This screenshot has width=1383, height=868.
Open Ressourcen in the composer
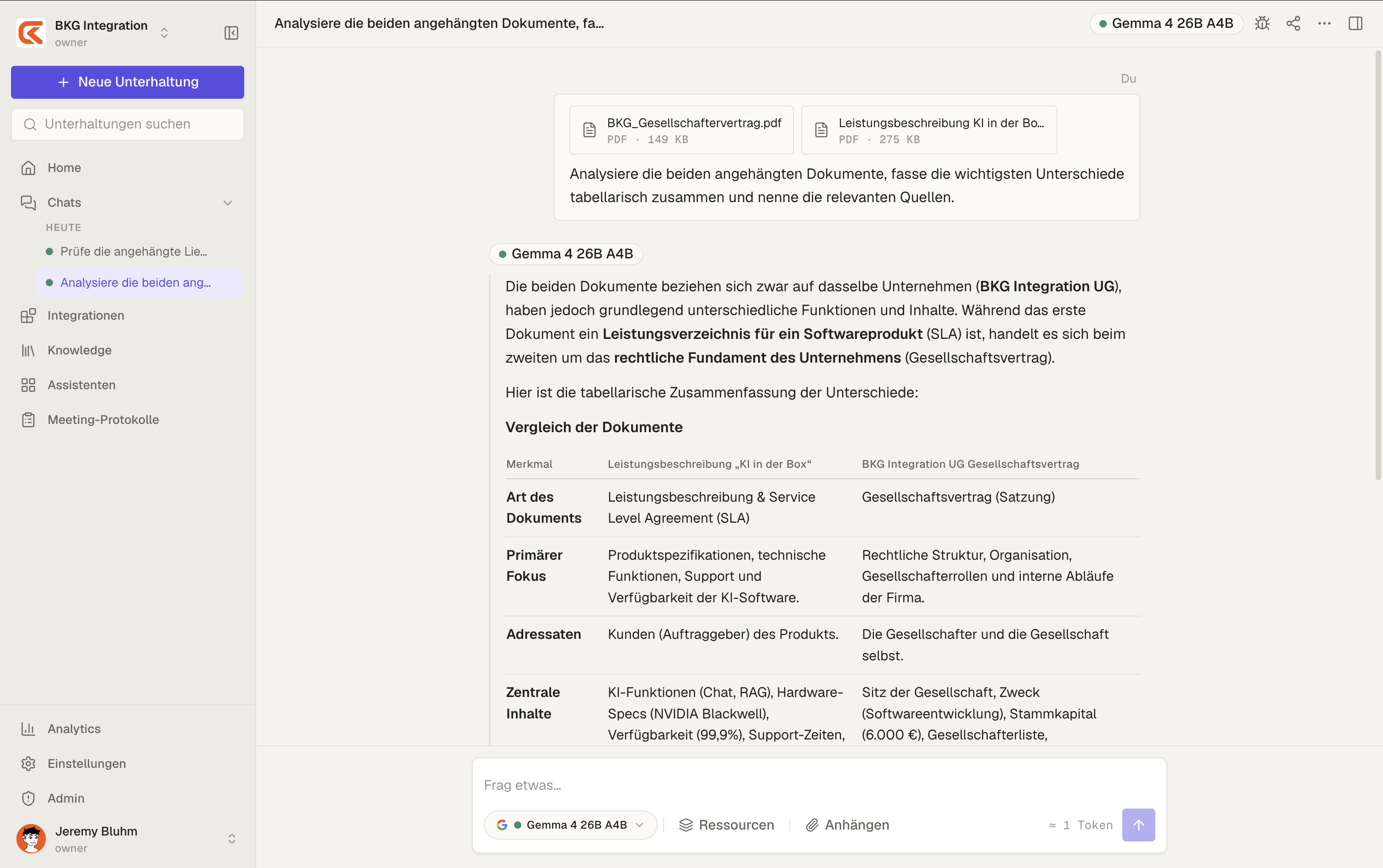(x=727, y=825)
